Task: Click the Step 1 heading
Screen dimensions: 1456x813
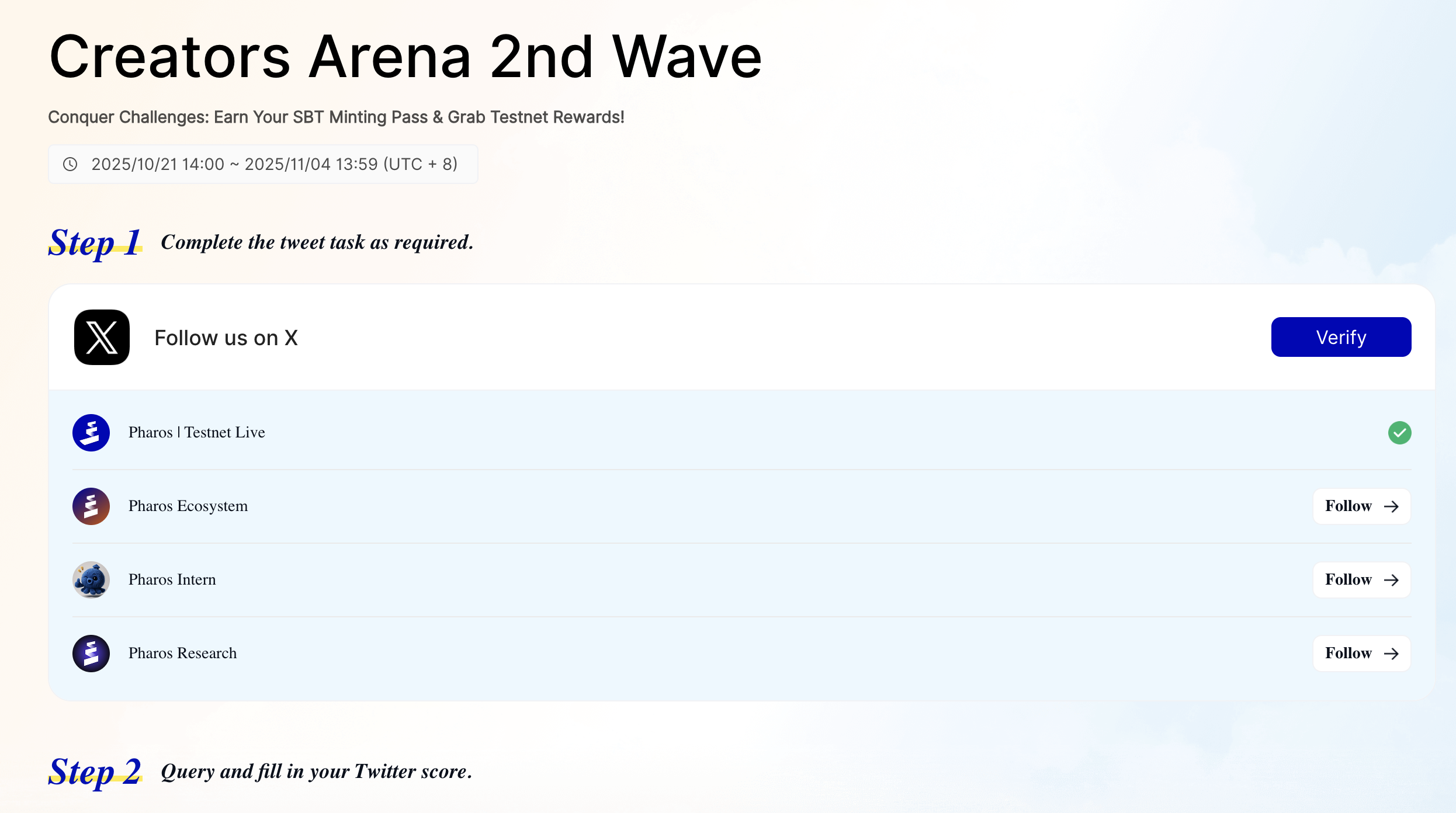Action: pos(95,242)
